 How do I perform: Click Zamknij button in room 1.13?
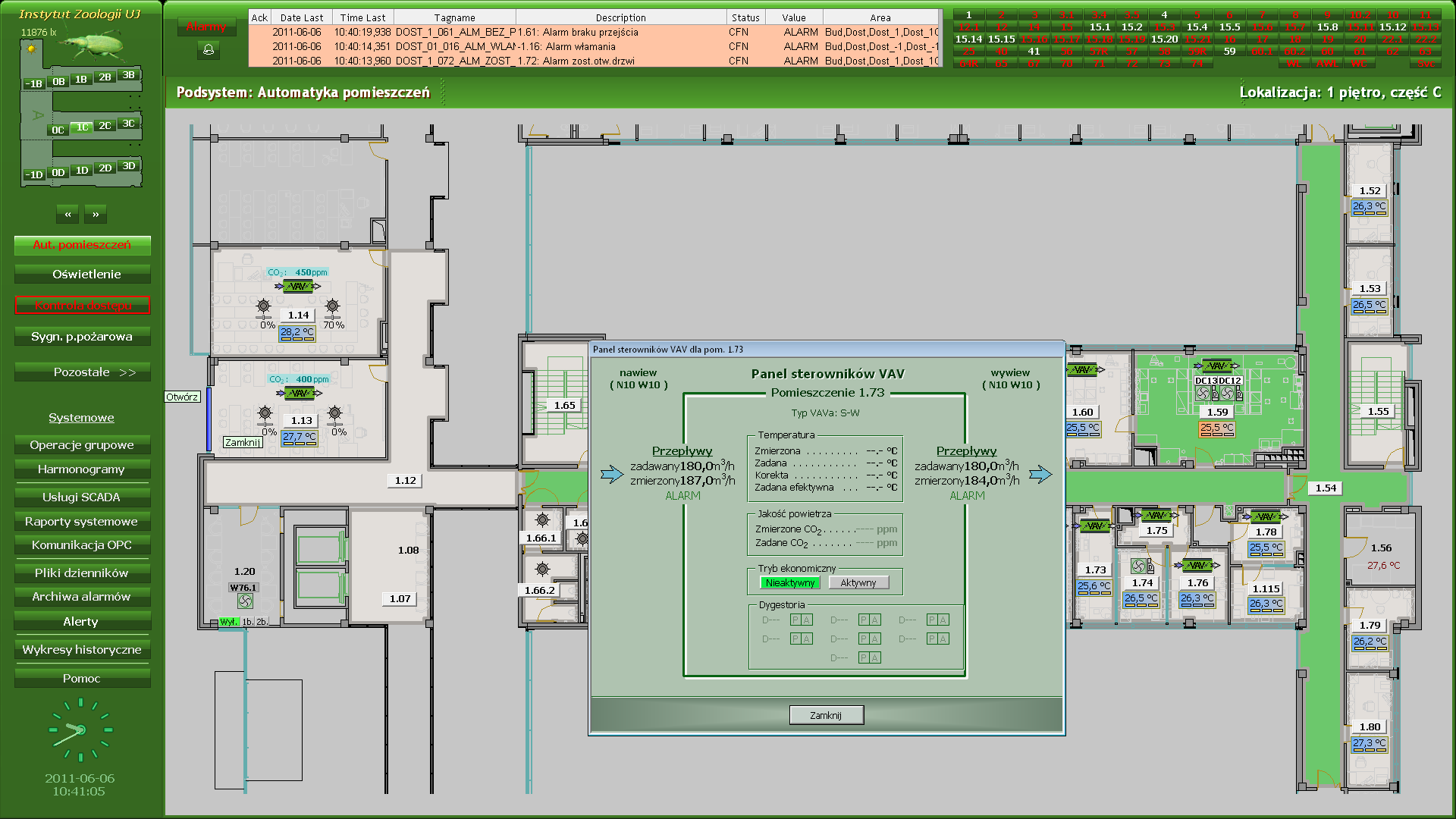(x=243, y=442)
